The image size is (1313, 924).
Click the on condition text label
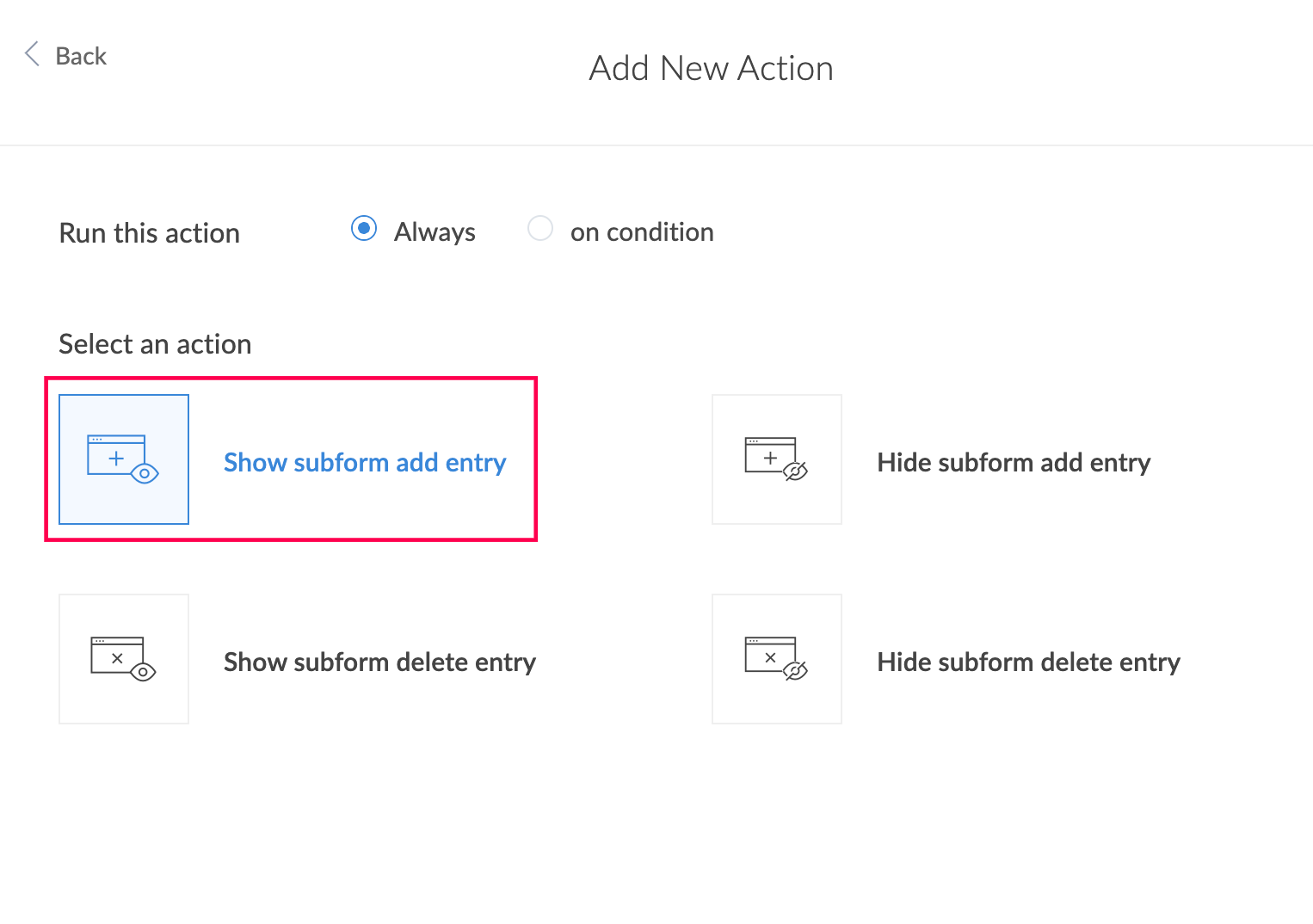click(642, 232)
